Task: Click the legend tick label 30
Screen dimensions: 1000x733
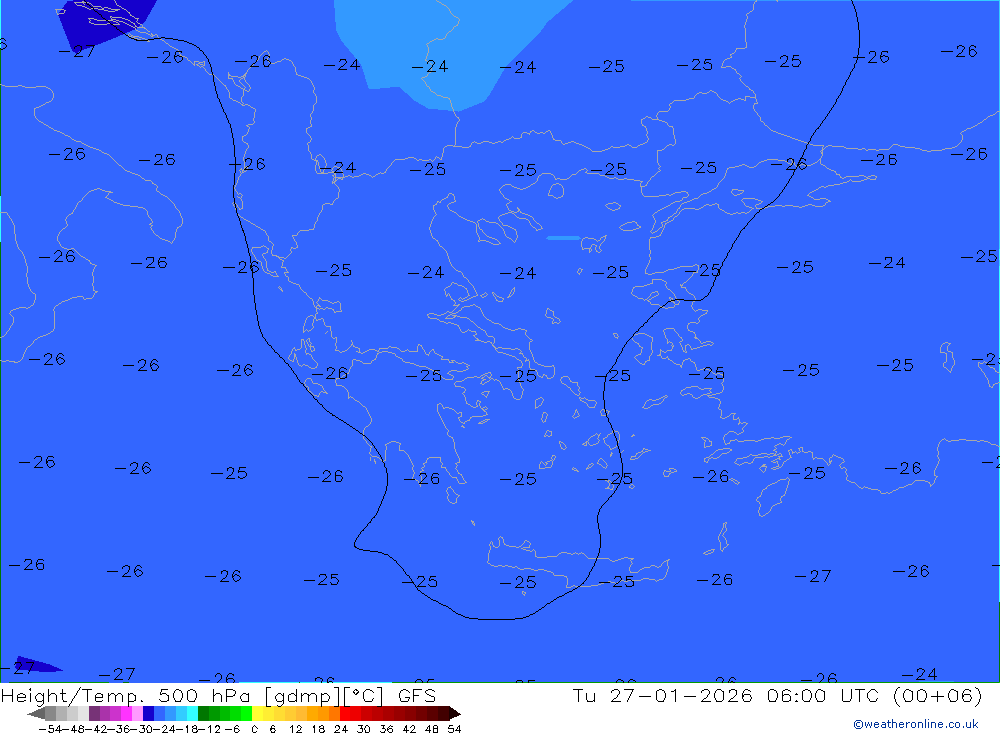Action: (364, 729)
